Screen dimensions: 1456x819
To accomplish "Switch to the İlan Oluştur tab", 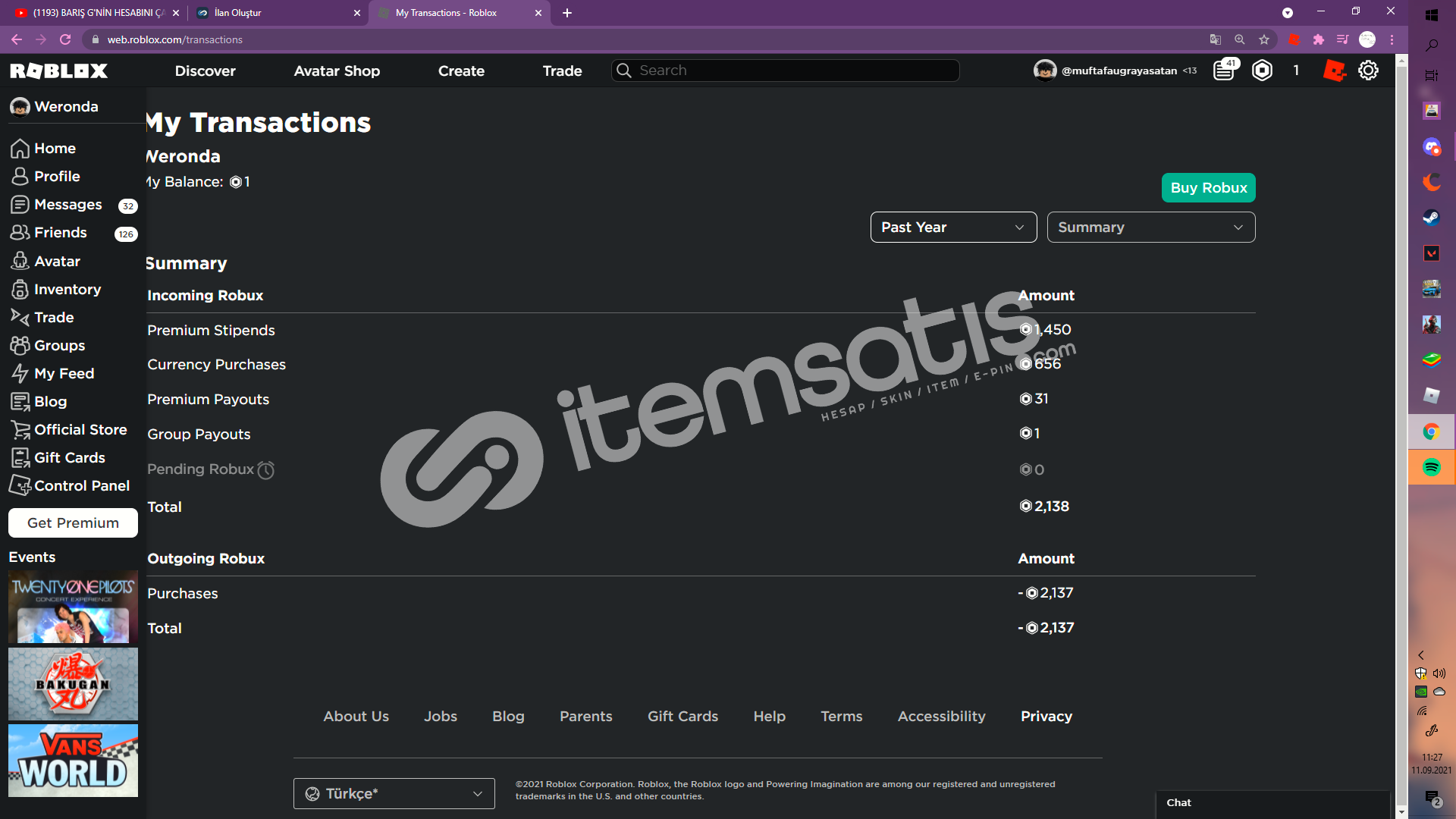I will pyautogui.click(x=278, y=13).
